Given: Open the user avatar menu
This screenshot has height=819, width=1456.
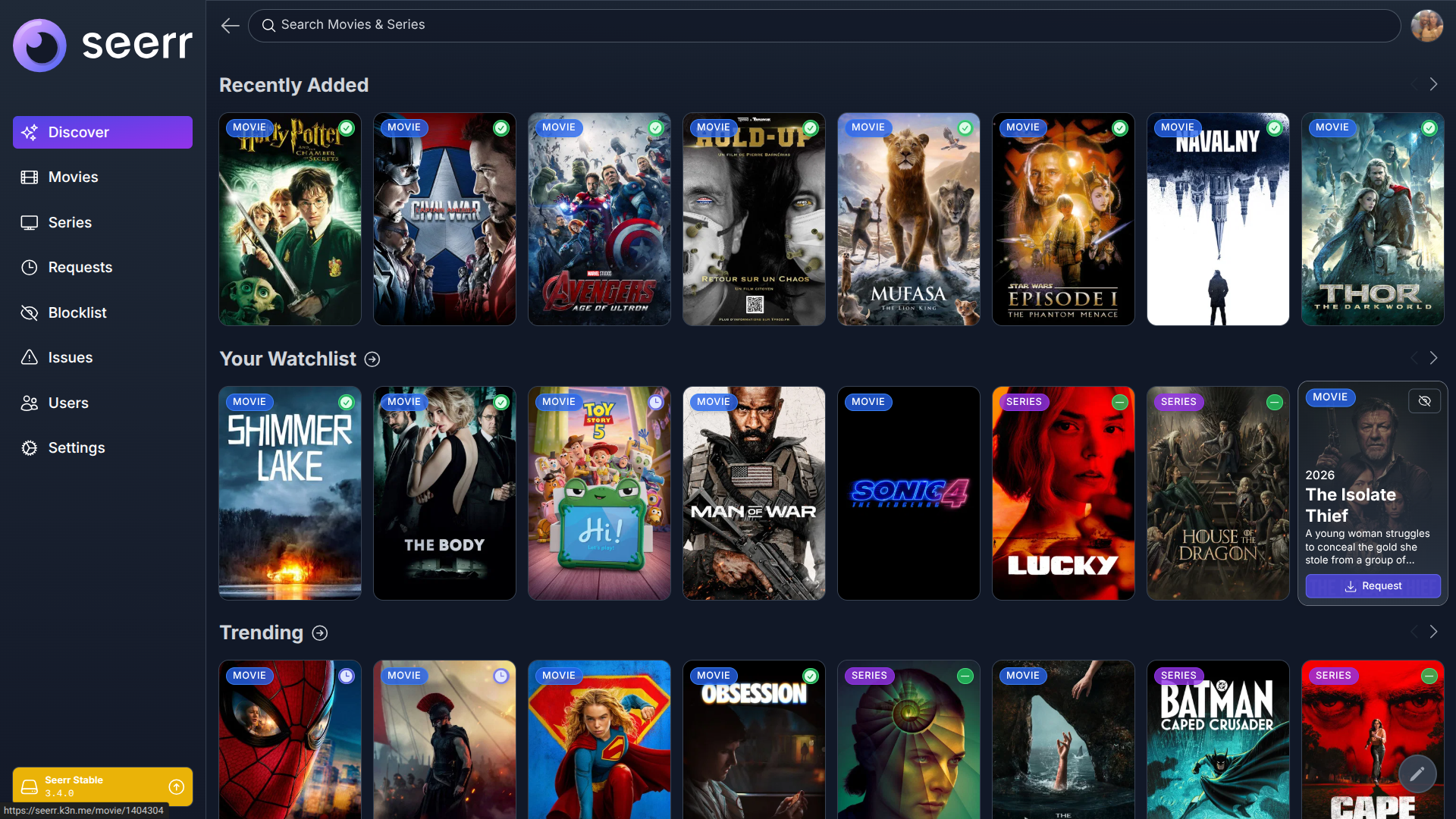Looking at the screenshot, I should coord(1426,26).
